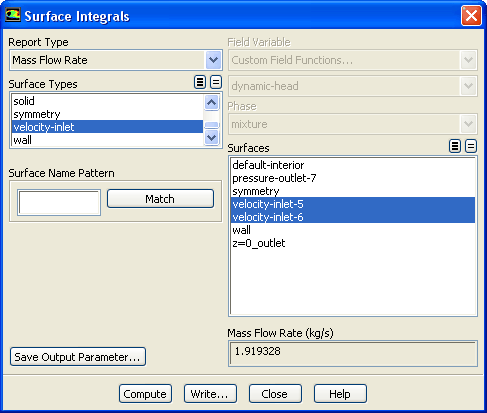Close the Surface Integrals dialog via X
This screenshot has height=413, width=487.
471,15
